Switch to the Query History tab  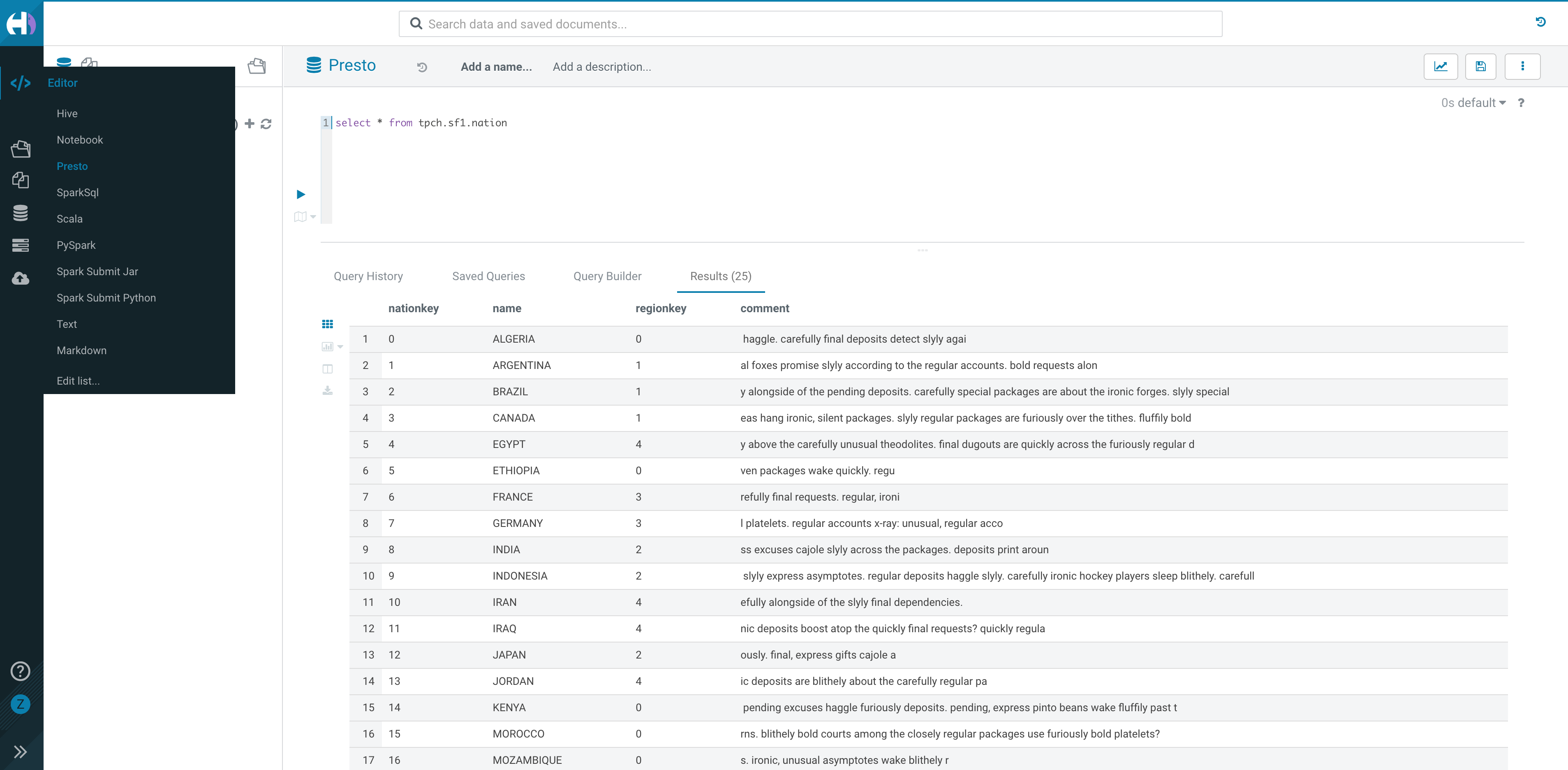coord(368,276)
